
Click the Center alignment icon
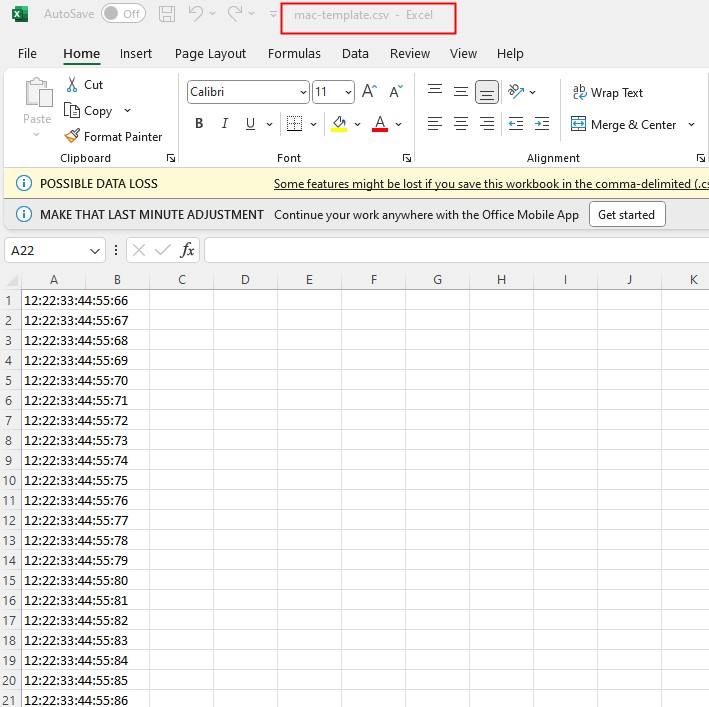tap(461, 123)
